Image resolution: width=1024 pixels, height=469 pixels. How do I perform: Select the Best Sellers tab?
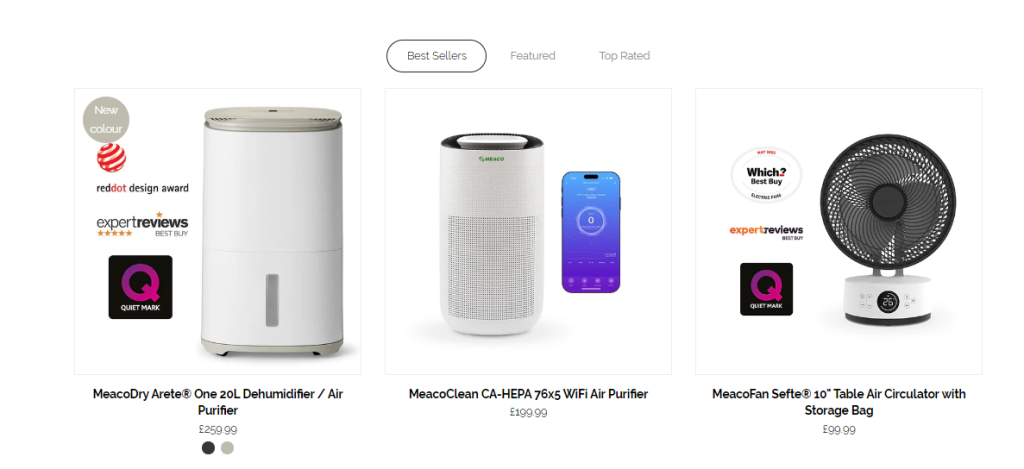point(436,56)
